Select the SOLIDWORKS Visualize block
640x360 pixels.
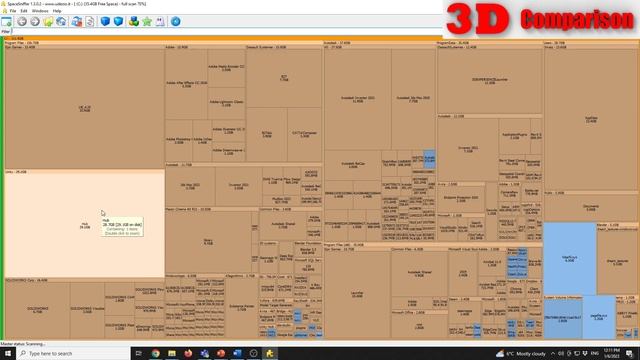point(87,310)
